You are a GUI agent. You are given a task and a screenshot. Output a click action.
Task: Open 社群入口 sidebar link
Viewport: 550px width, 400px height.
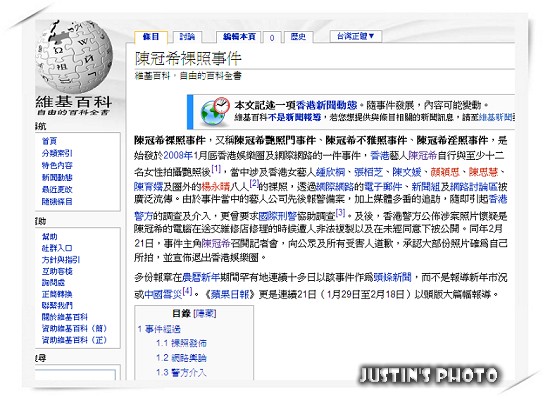(57, 248)
